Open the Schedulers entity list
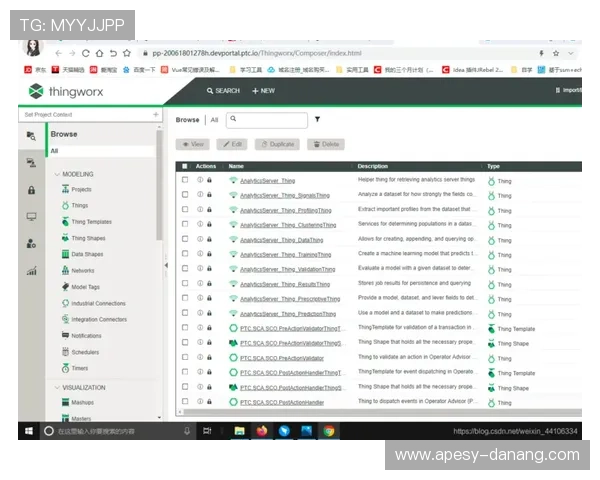This screenshot has height=480, width=600. 85,352
